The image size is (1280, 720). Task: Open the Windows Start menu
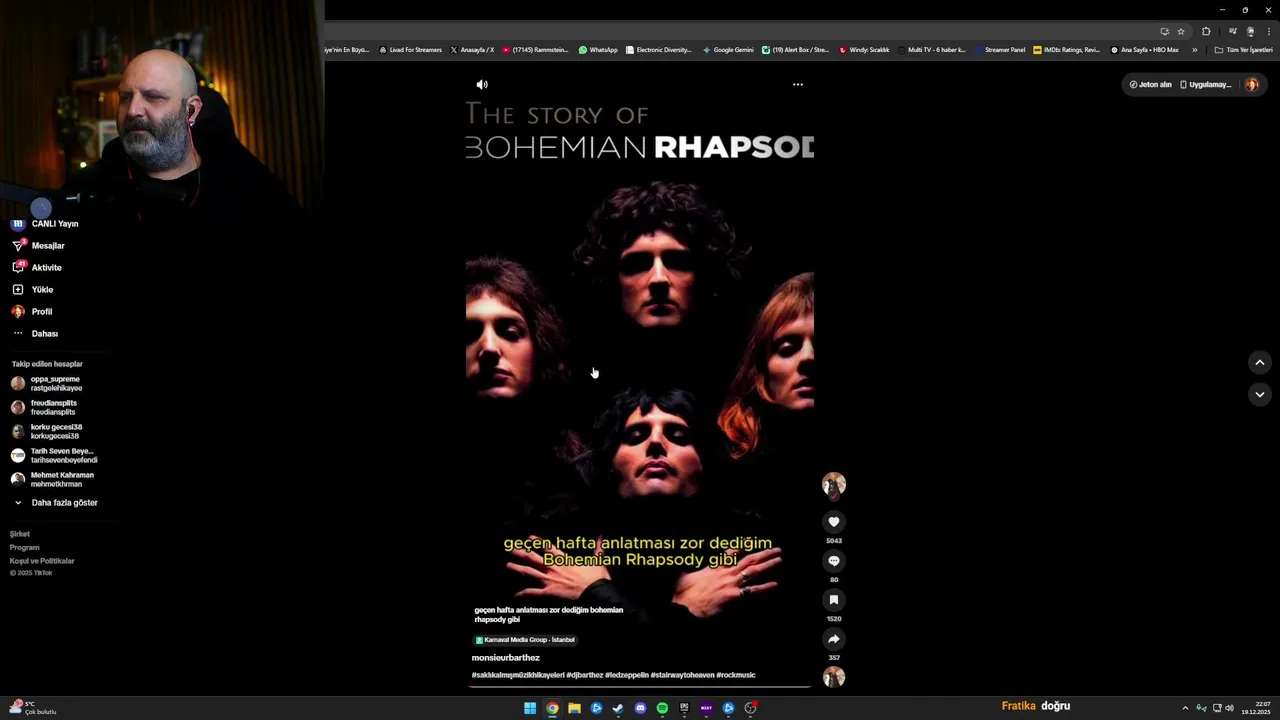[x=530, y=708]
